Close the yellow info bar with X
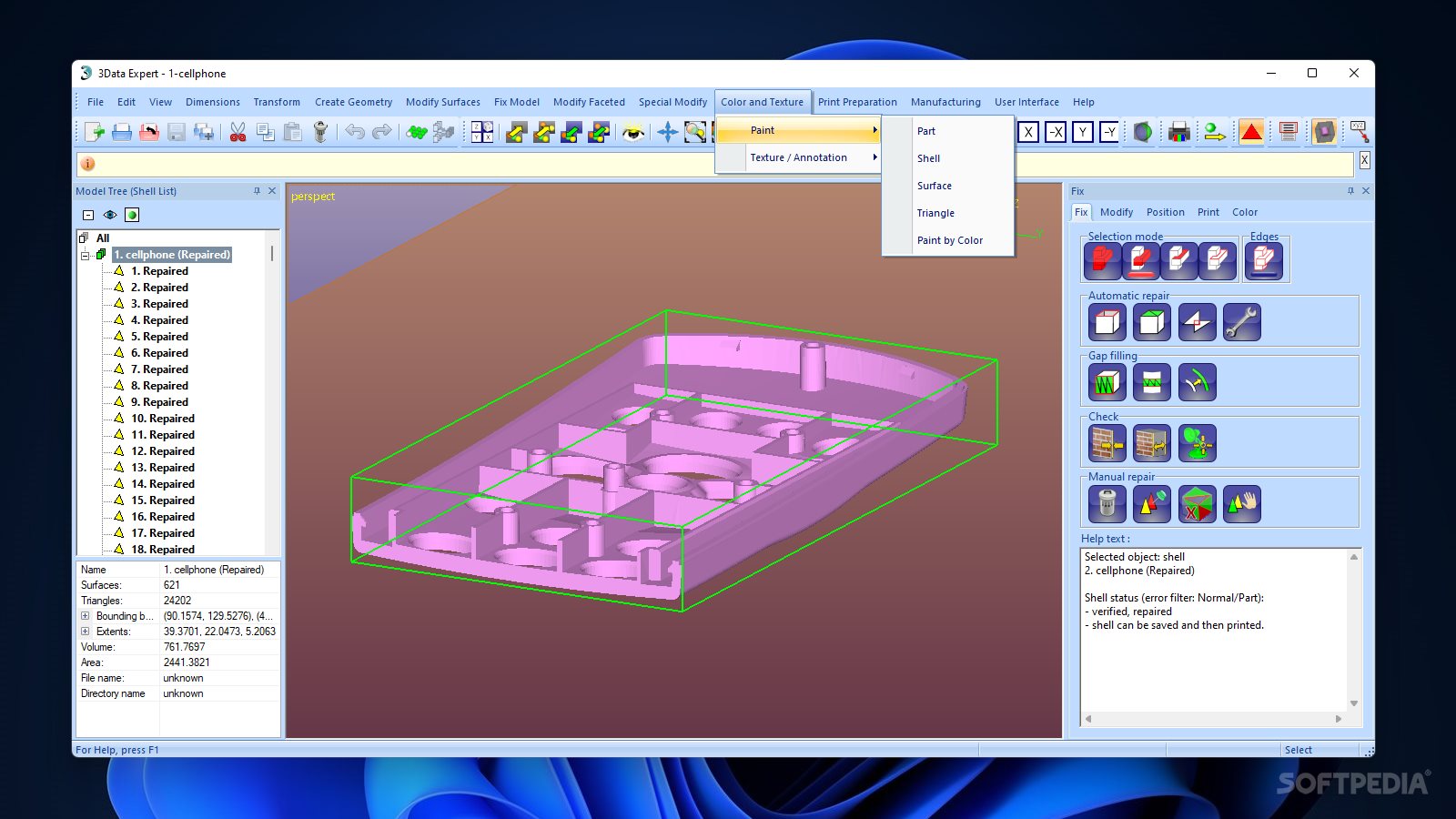 [1364, 160]
